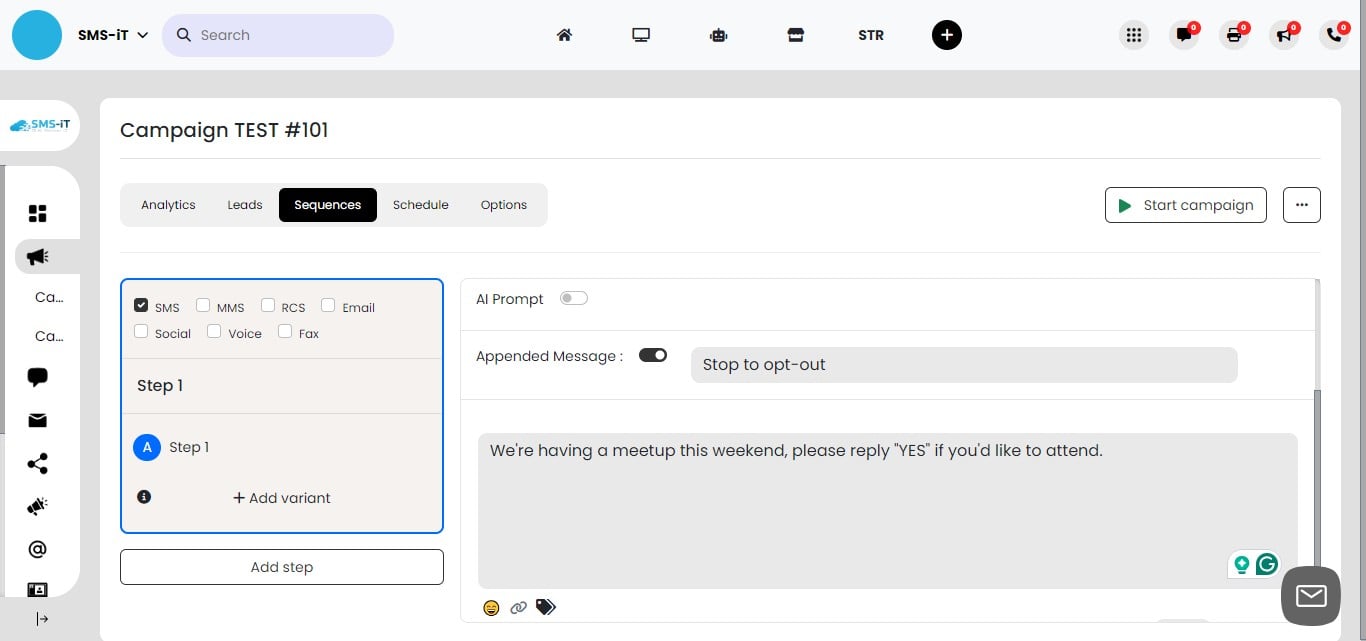
Task: Open the @ mentions icon in sidebar
Action: (37, 549)
